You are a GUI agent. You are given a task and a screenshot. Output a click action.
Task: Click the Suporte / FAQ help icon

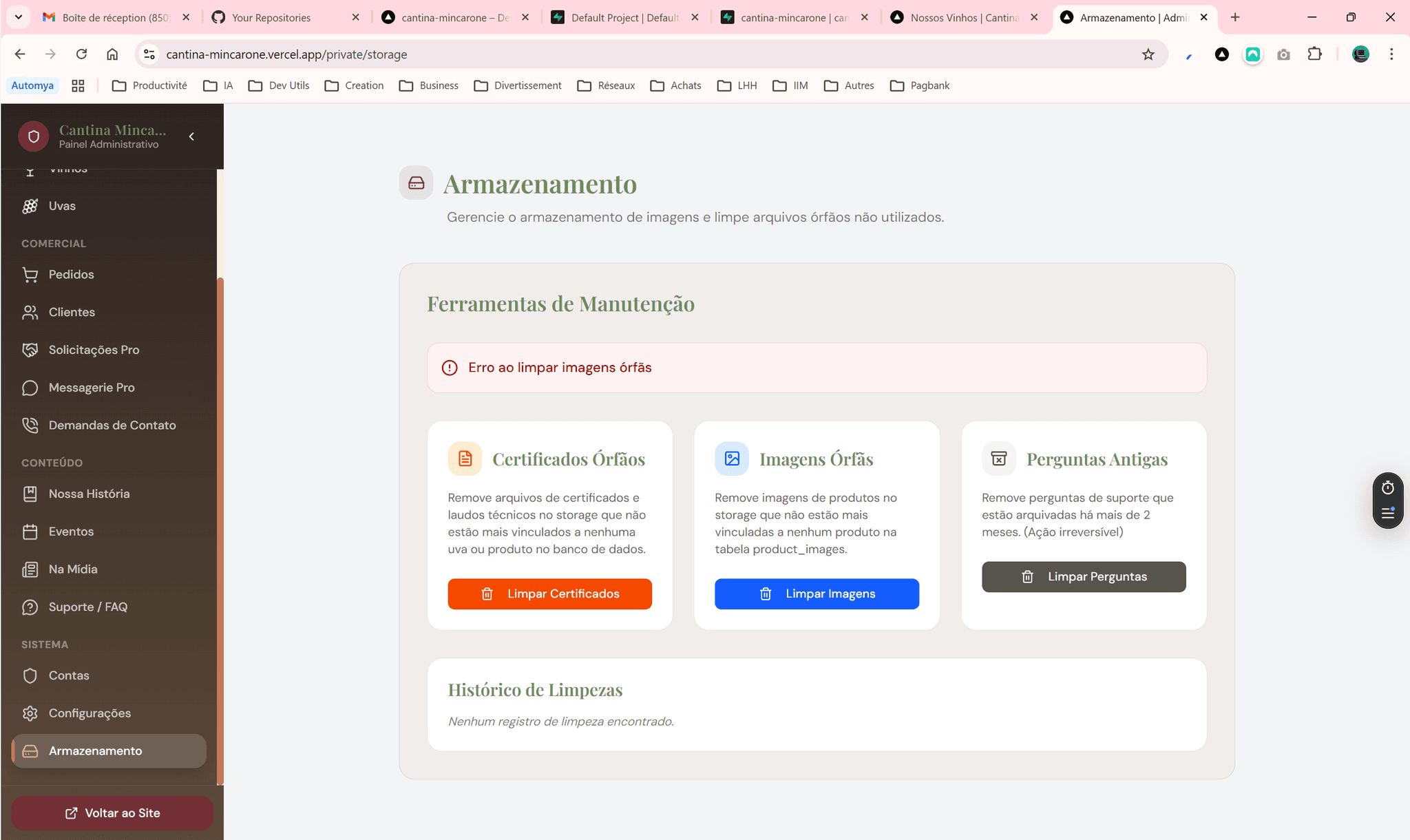coord(30,607)
